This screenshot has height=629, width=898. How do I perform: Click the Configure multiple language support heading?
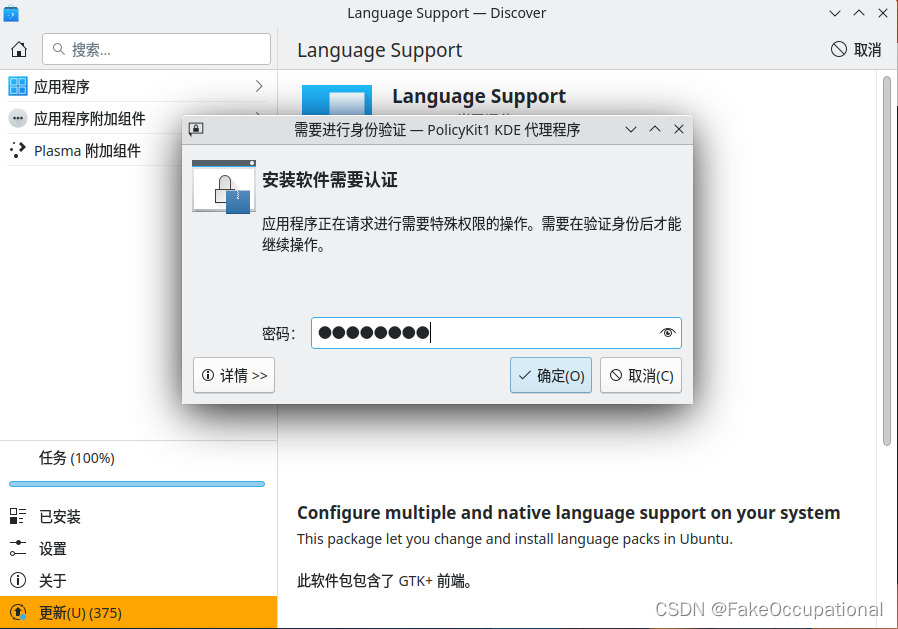click(568, 513)
